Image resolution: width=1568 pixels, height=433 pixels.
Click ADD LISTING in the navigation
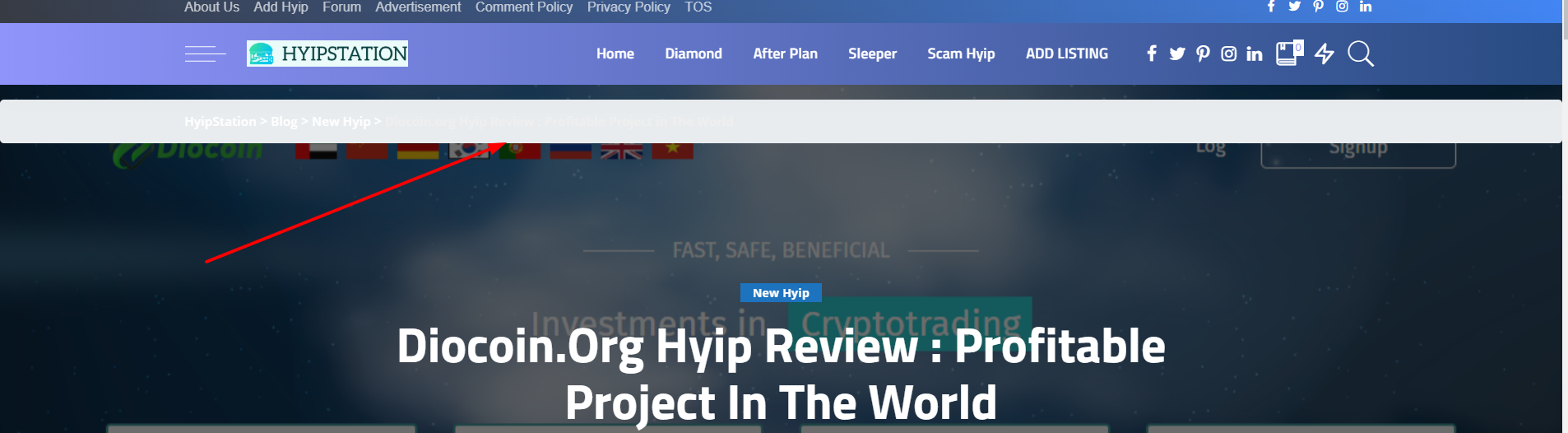point(1067,54)
